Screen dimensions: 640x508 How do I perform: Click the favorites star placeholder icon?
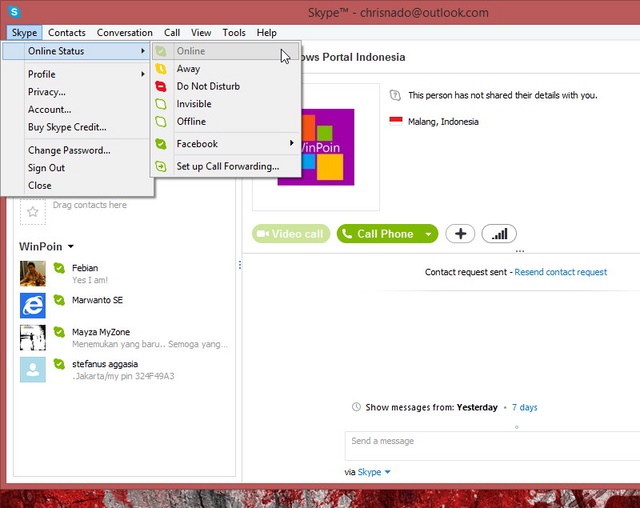[x=33, y=212]
